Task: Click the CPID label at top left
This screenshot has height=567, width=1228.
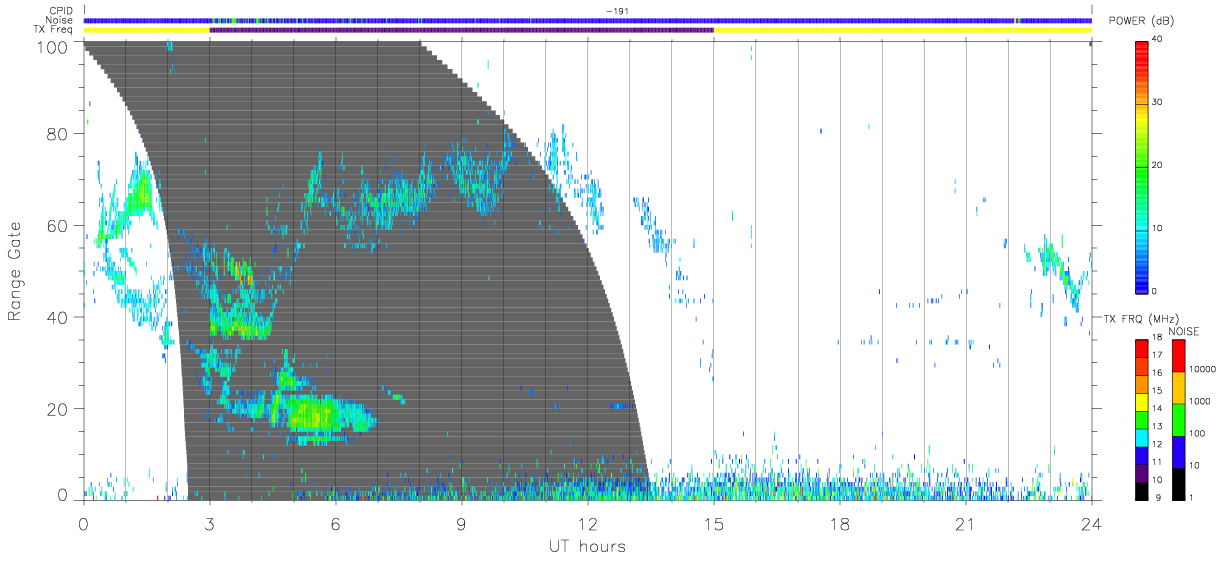Action: (61, 11)
